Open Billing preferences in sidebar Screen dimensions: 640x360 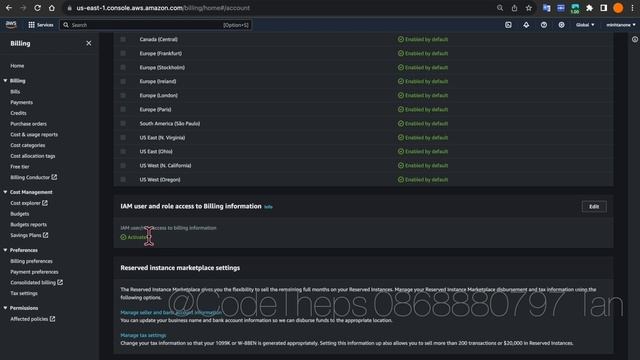coord(31,261)
